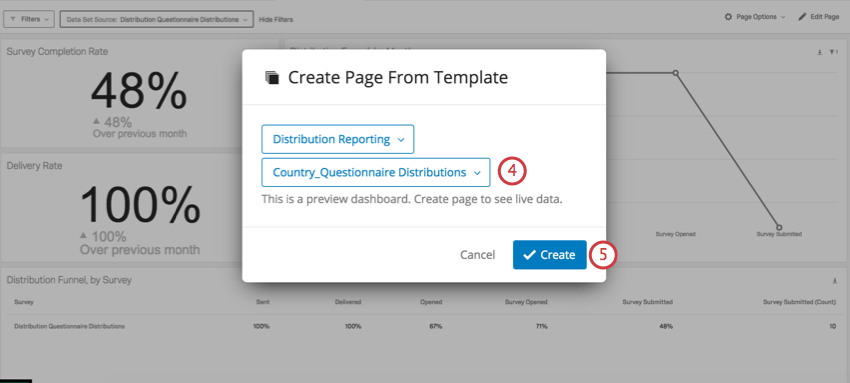
Task: Open the Country_Questionnaire Distributions source dropdown
Action: [376, 173]
